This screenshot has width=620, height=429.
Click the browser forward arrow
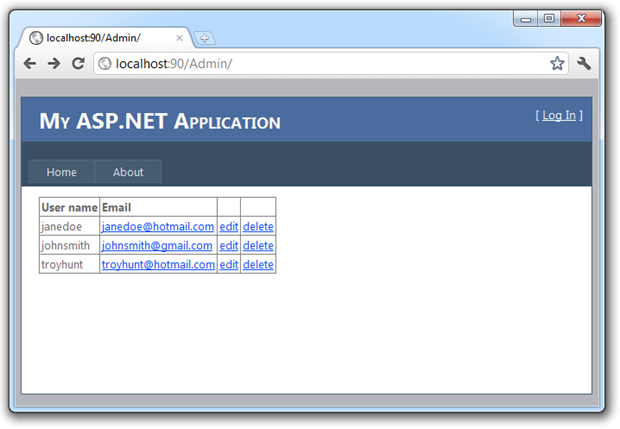tap(54, 63)
